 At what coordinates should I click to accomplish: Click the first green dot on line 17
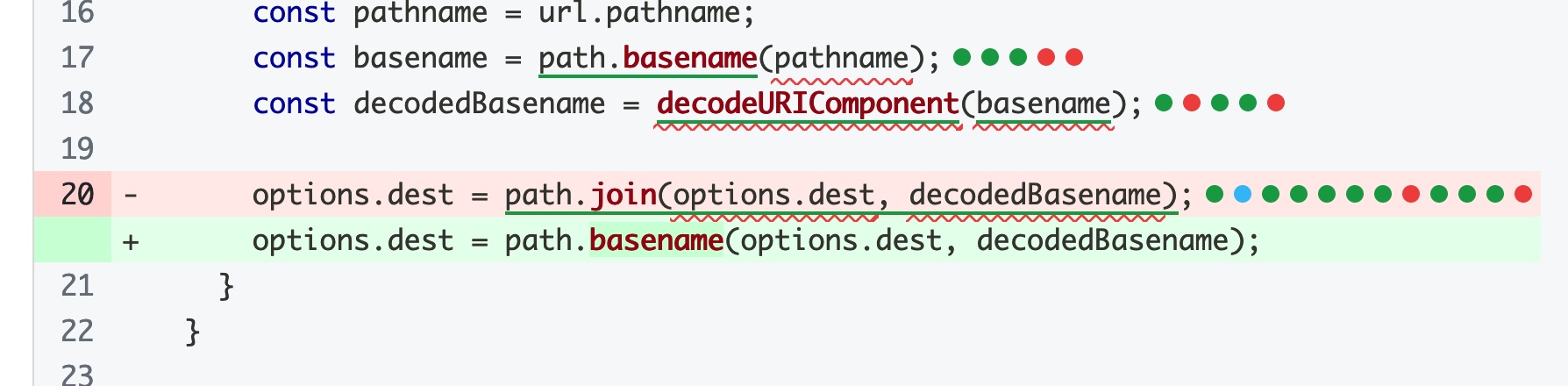(962, 57)
